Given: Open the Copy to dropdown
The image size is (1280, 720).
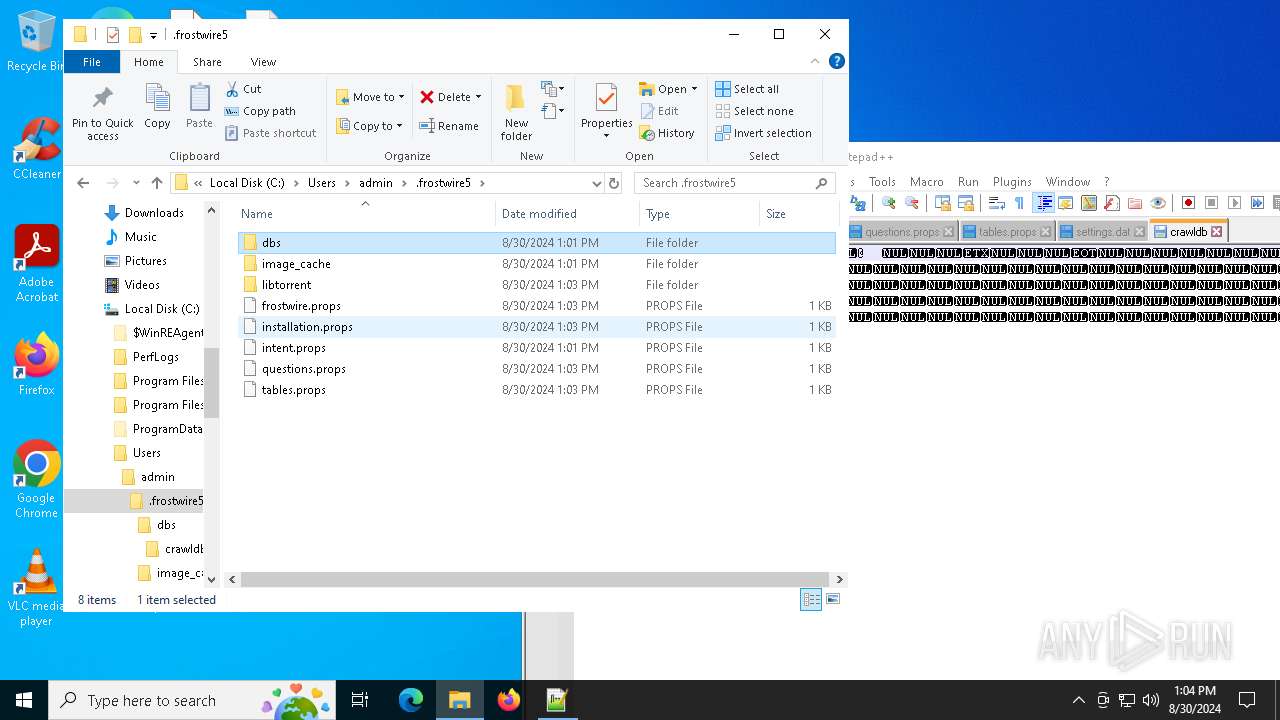Looking at the screenshot, I should (x=369, y=126).
